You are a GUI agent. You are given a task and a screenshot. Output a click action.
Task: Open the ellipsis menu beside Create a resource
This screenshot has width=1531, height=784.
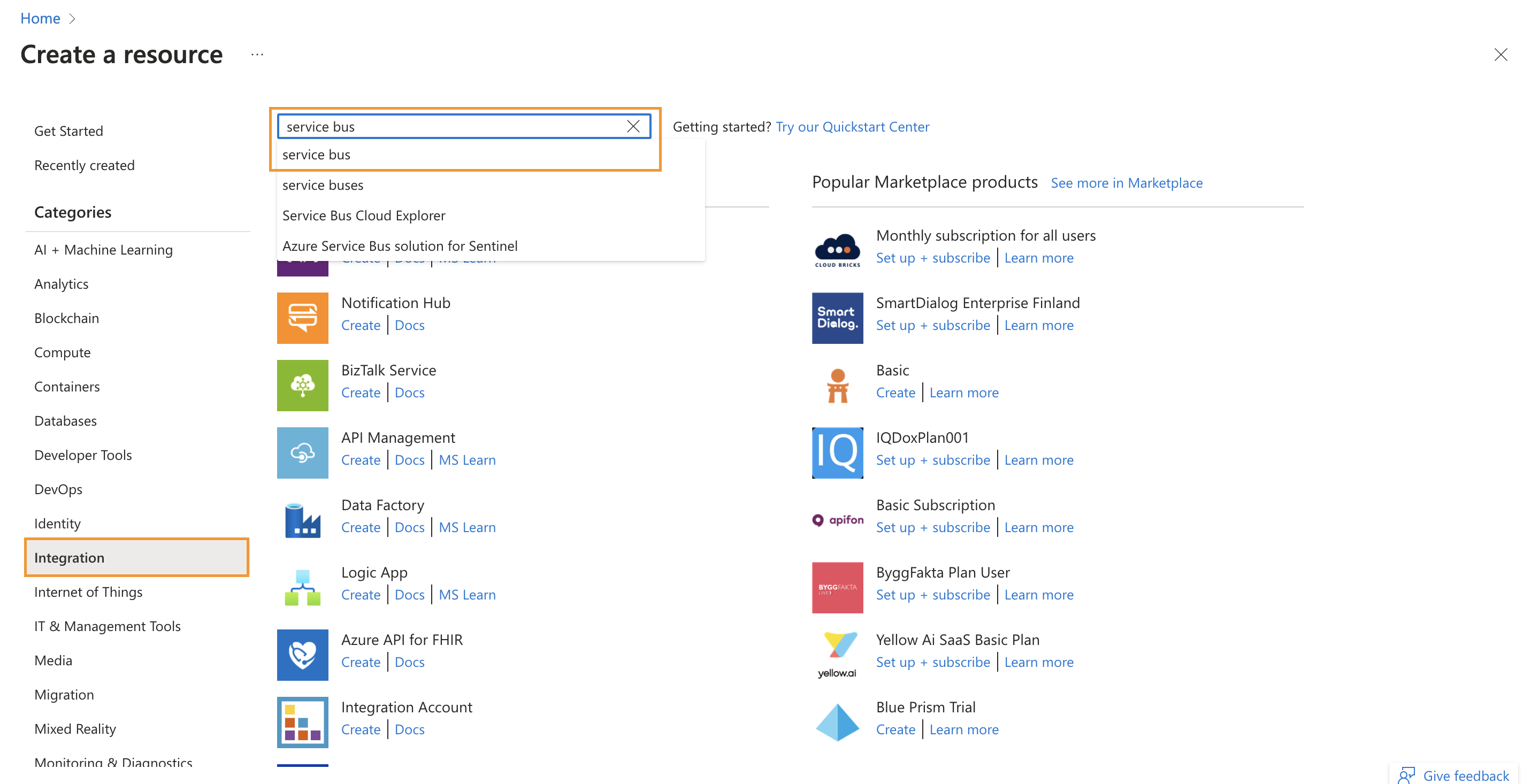click(x=257, y=55)
